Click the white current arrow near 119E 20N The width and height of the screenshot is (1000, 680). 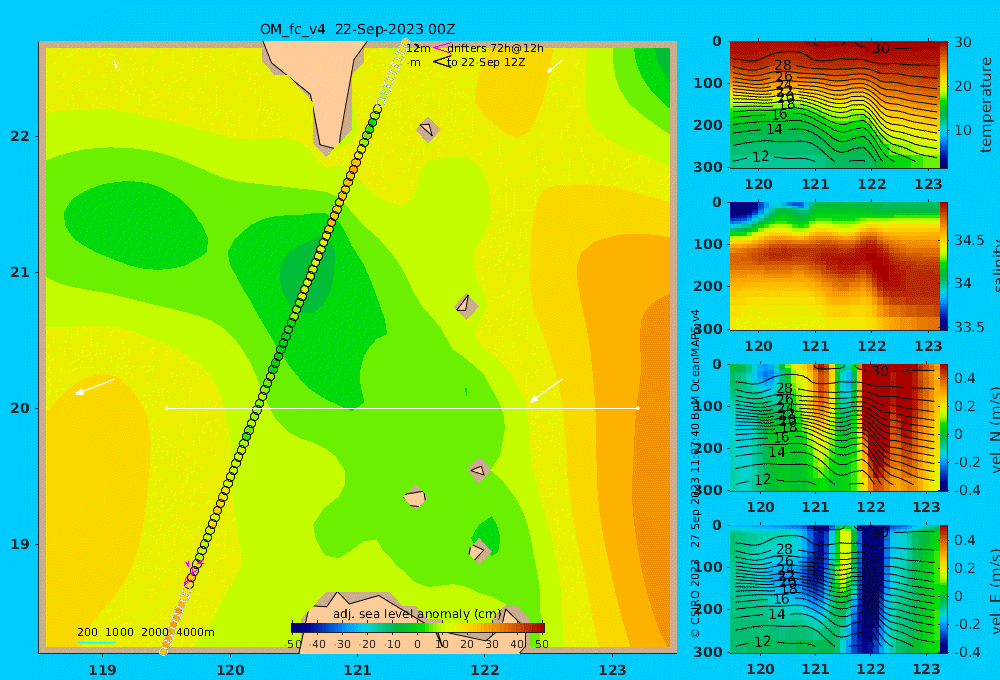[95, 387]
